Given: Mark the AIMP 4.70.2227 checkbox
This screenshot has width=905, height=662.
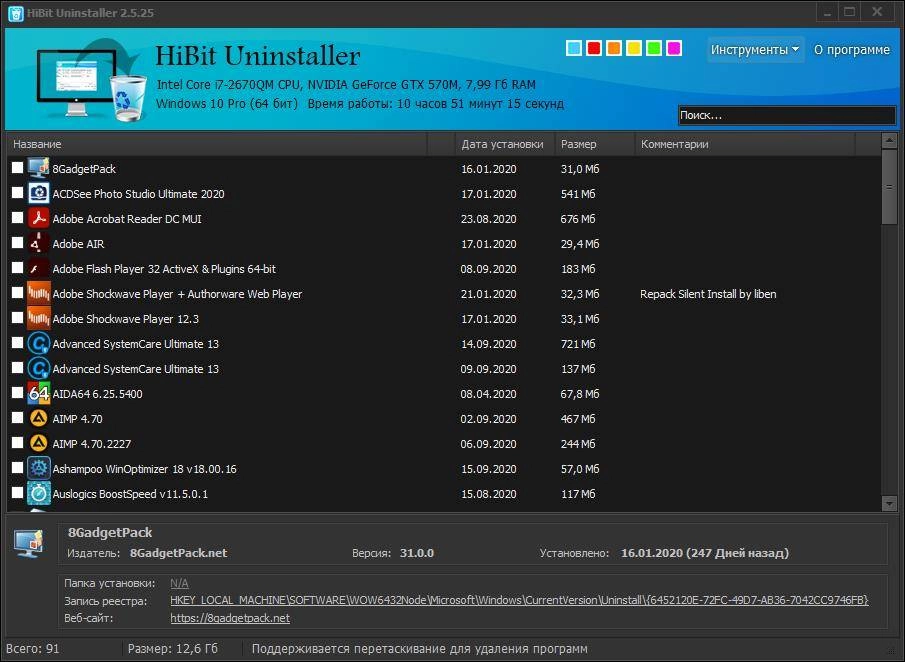Looking at the screenshot, I should point(17,443).
